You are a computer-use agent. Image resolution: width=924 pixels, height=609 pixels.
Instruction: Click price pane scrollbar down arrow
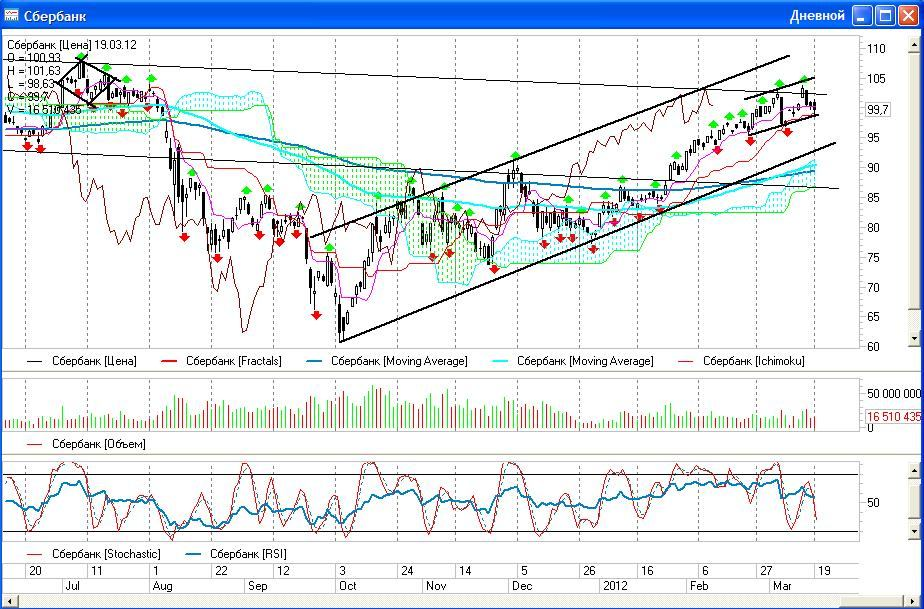click(x=915, y=339)
